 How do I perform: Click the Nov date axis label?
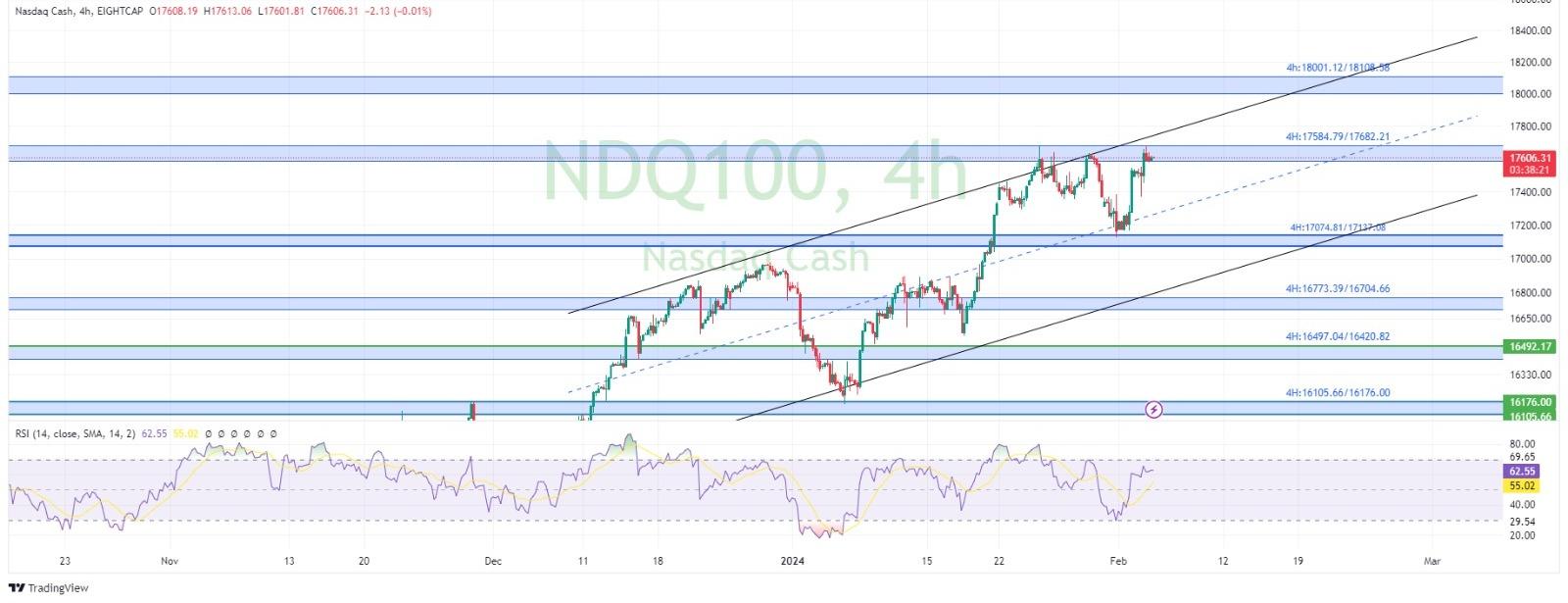point(170,562)
